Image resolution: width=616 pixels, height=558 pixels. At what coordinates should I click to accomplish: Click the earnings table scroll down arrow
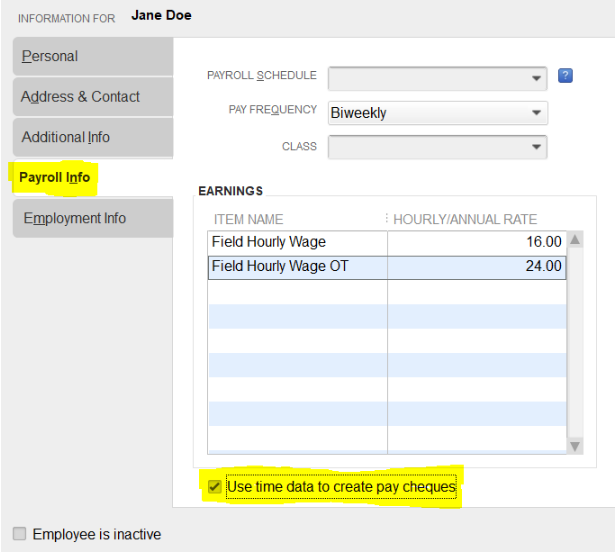click(575, 446)
